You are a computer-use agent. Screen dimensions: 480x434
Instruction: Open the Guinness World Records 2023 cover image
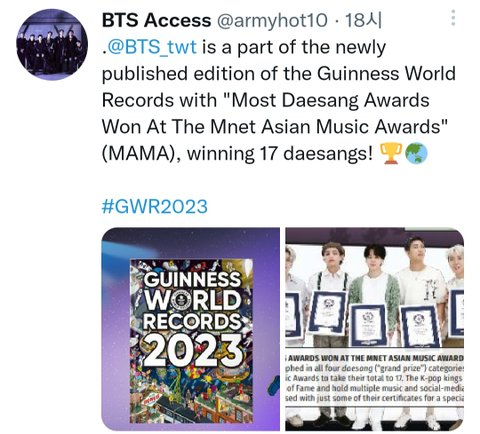pos(190,329)
